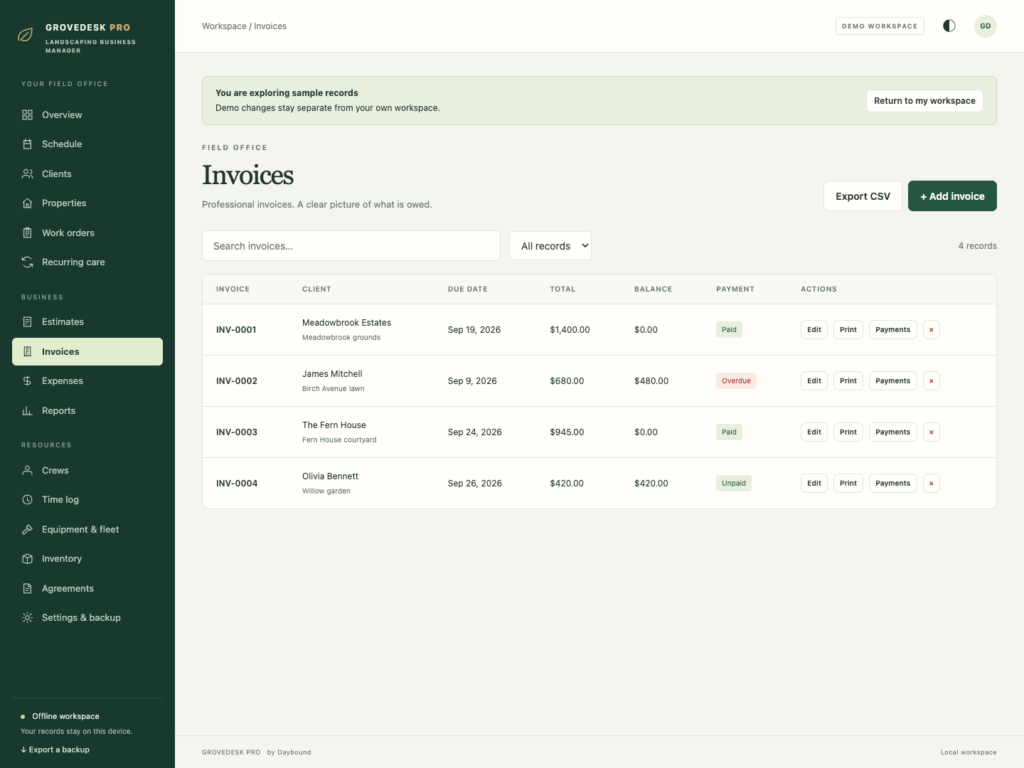Click the Equipment & fleet wrench icon
1024x768 pixels.
[x=27, y=530]
